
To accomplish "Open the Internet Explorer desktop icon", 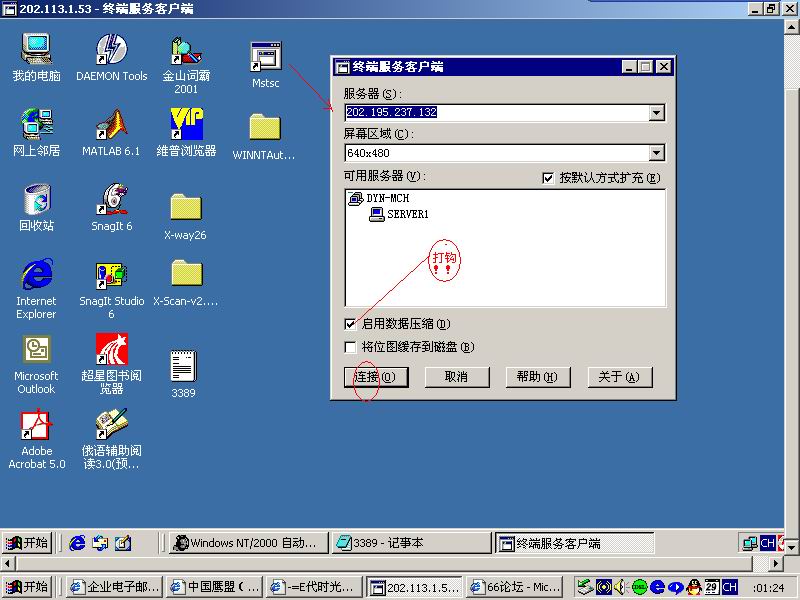I will point(37,275).
